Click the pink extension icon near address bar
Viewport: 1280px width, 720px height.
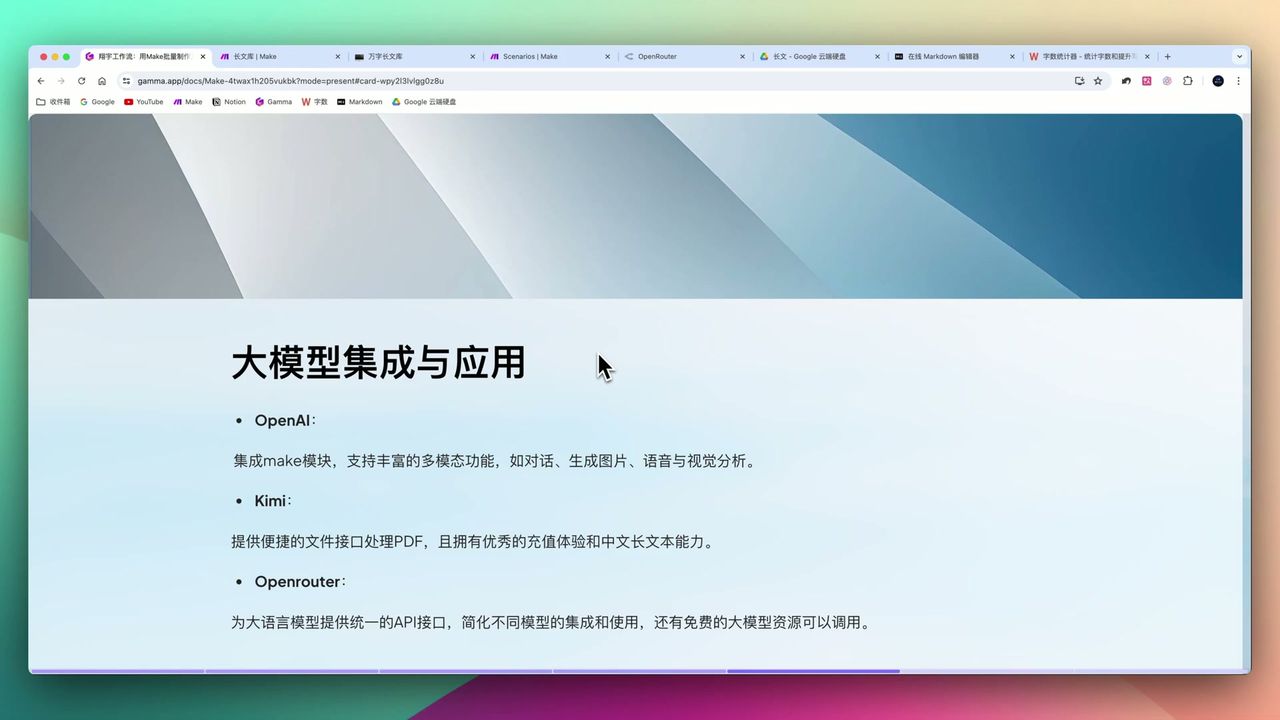(x=1146, y=81)
